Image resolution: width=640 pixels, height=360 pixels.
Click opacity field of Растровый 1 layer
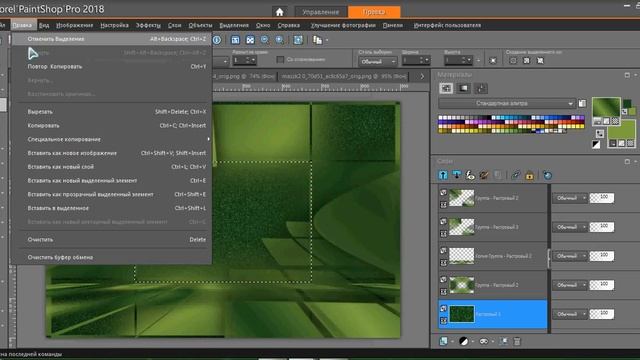(x=602, y=314)
